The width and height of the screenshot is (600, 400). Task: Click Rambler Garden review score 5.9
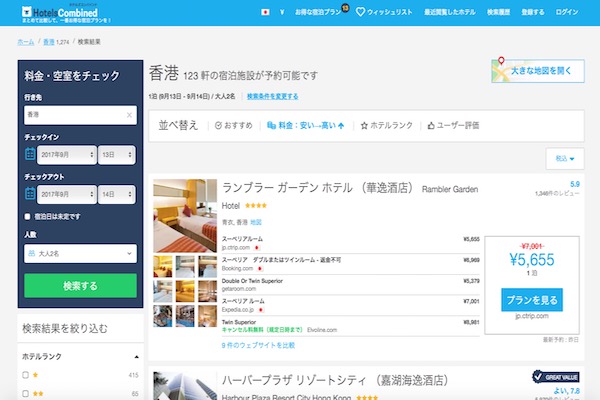(x=575, y=184)
